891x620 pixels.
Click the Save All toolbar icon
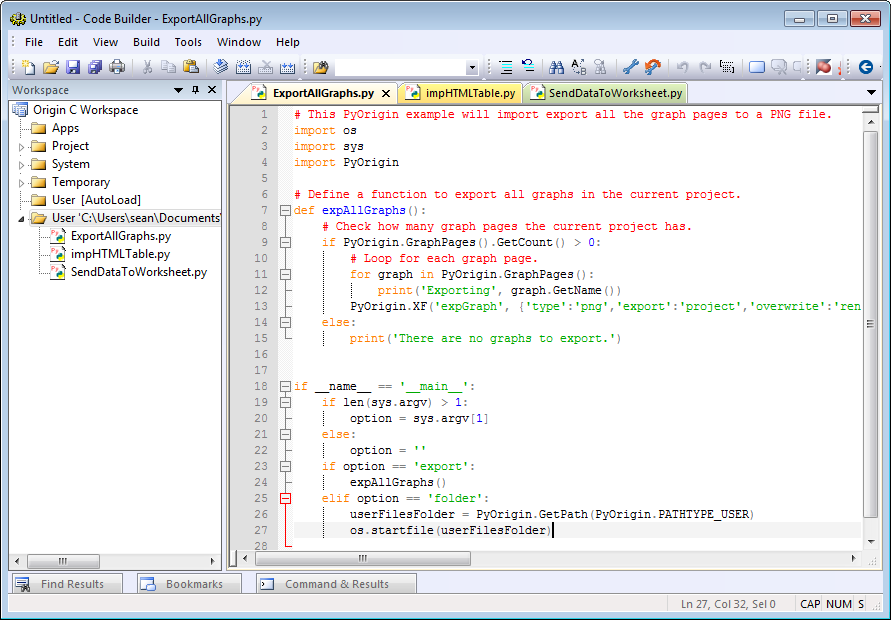coord(94,67)
